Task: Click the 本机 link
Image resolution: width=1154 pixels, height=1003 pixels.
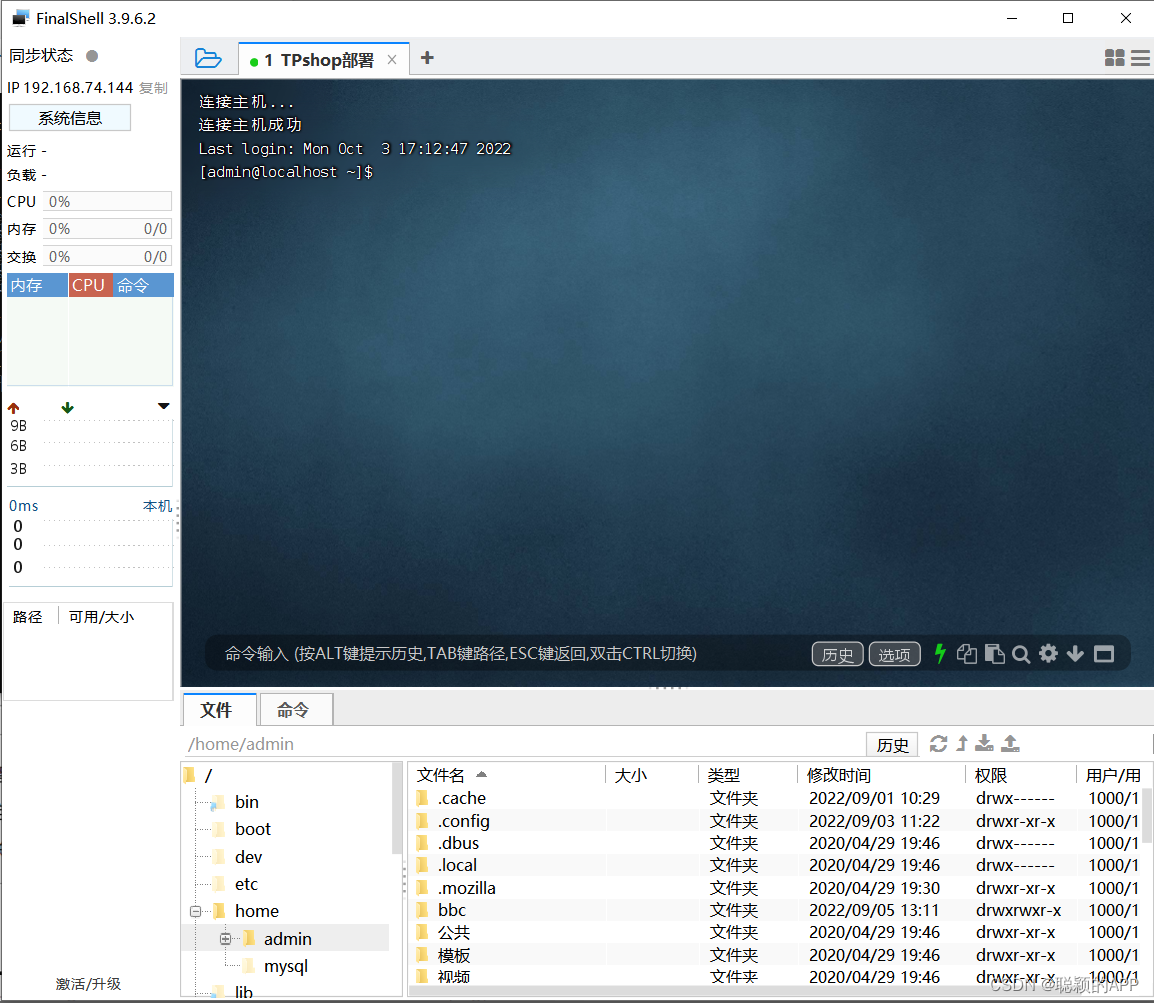Action: [x=157, y=506]
